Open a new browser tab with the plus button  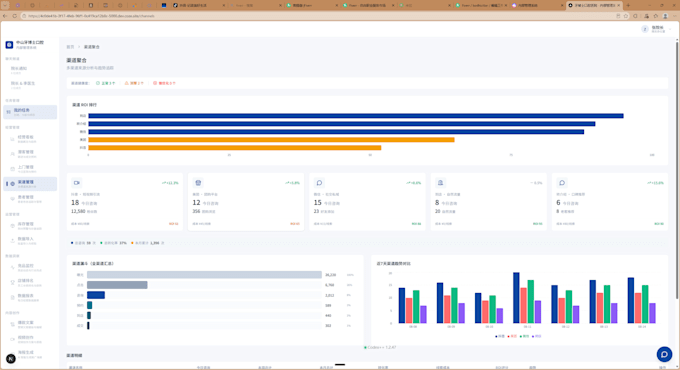click(x=628, y=5)
